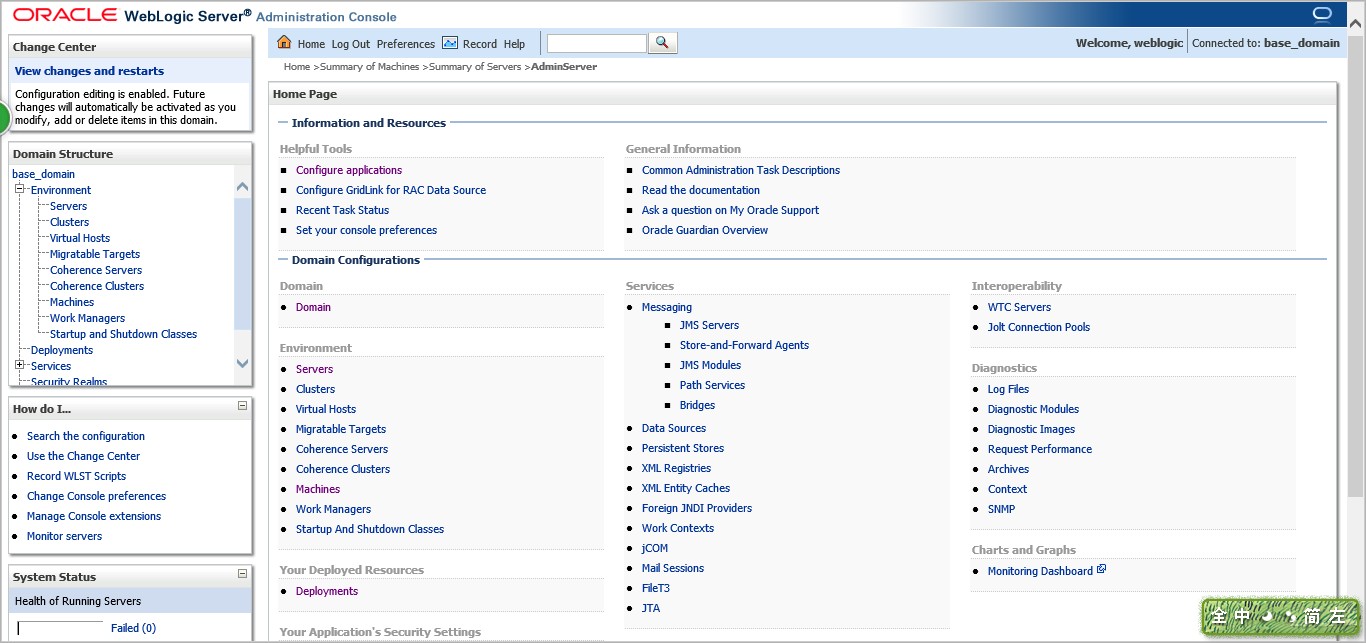Click the Oracle logo icon at top right
The image size is (1366, 643).
(1321, 14)
